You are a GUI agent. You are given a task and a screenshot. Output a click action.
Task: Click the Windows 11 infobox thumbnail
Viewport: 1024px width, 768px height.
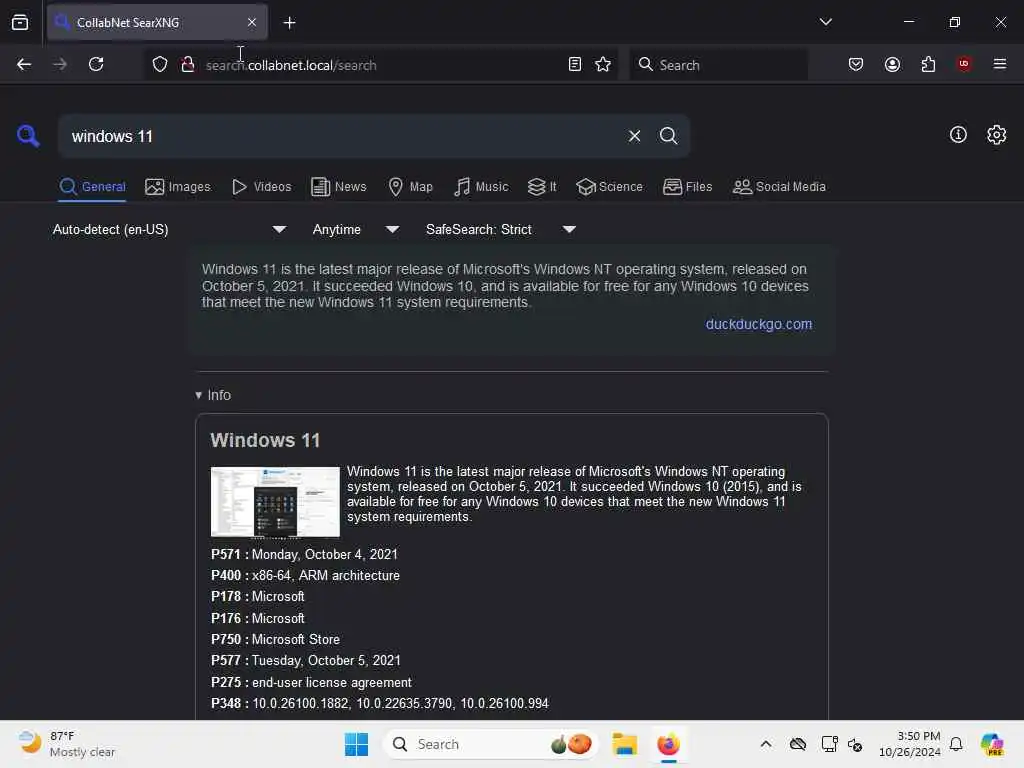coord(275,502)
